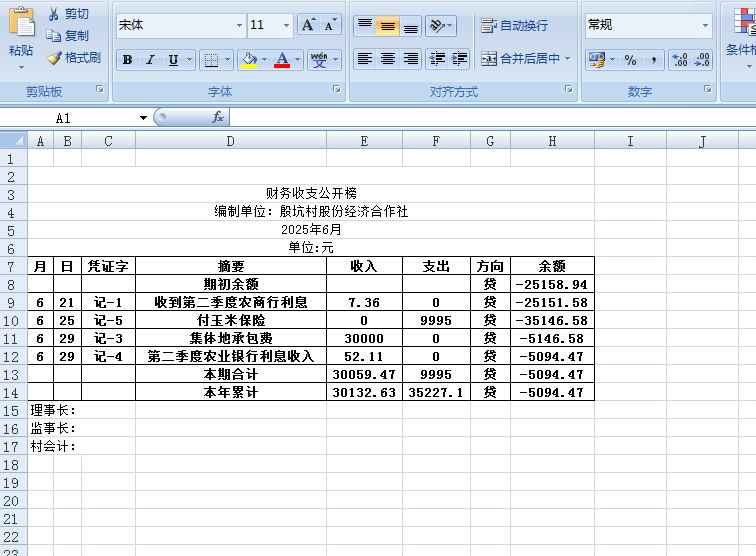
Task: Toggle bold formatting
Action: tap(127, 60)
